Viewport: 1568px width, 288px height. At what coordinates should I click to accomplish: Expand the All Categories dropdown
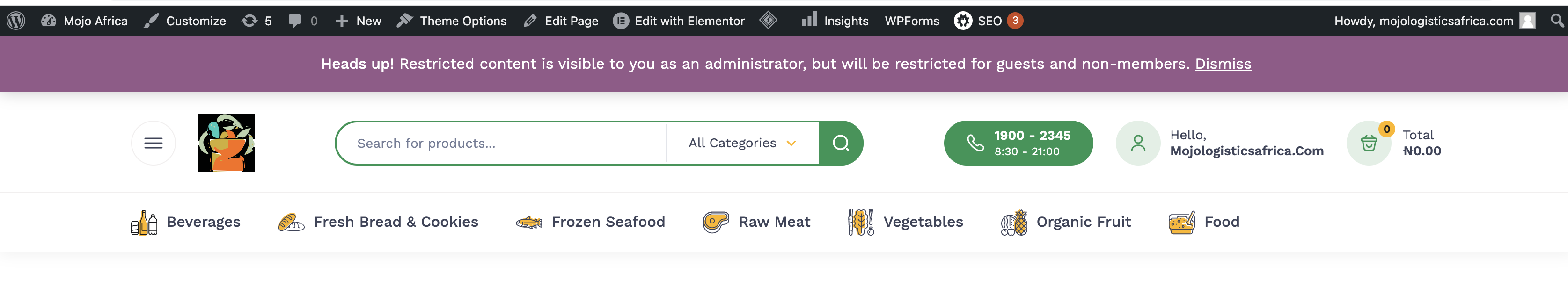click(x=742, y=143)
